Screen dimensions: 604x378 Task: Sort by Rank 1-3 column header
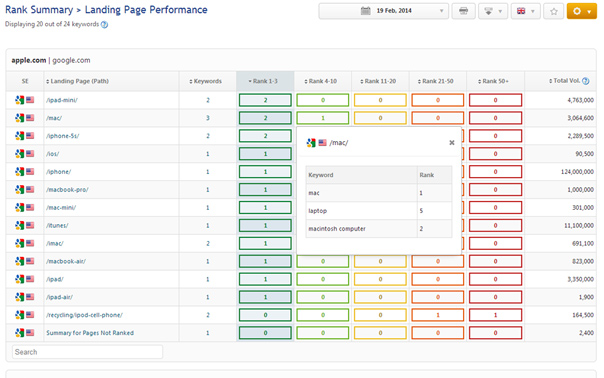click(x=263, y=81)
